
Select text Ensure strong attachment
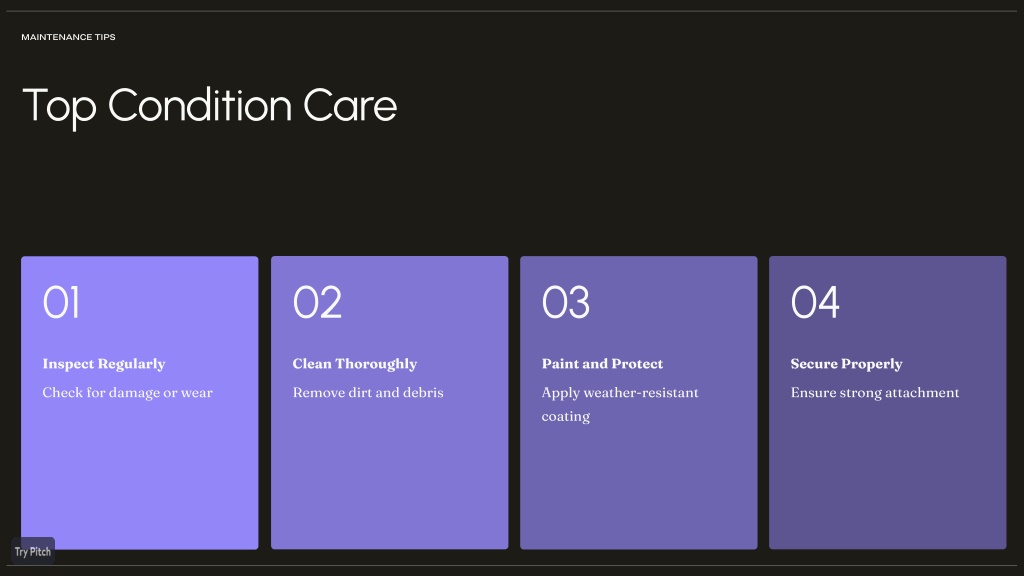(x=875, y=392)
